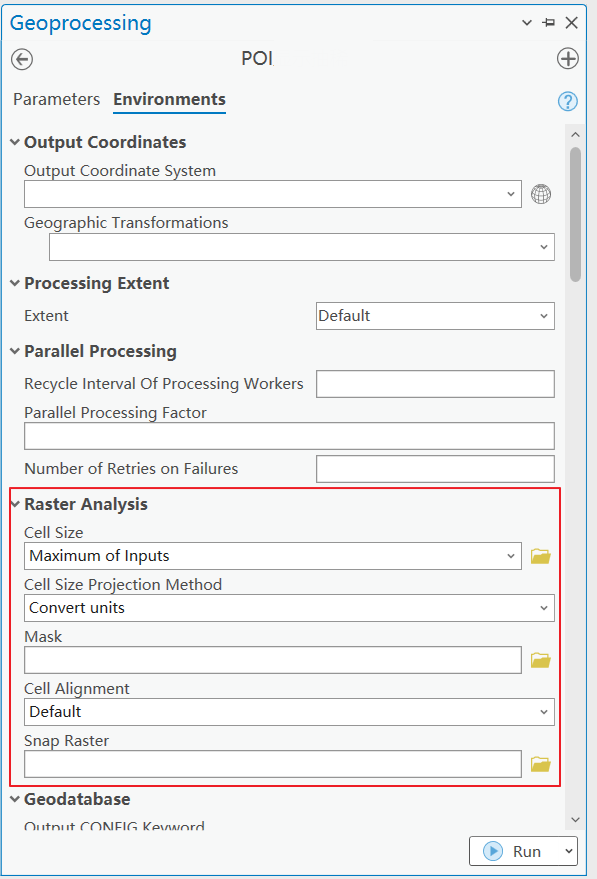Click the Parallel Processing Factor input field
597x879 pixels.
click(x=289, y=436)
